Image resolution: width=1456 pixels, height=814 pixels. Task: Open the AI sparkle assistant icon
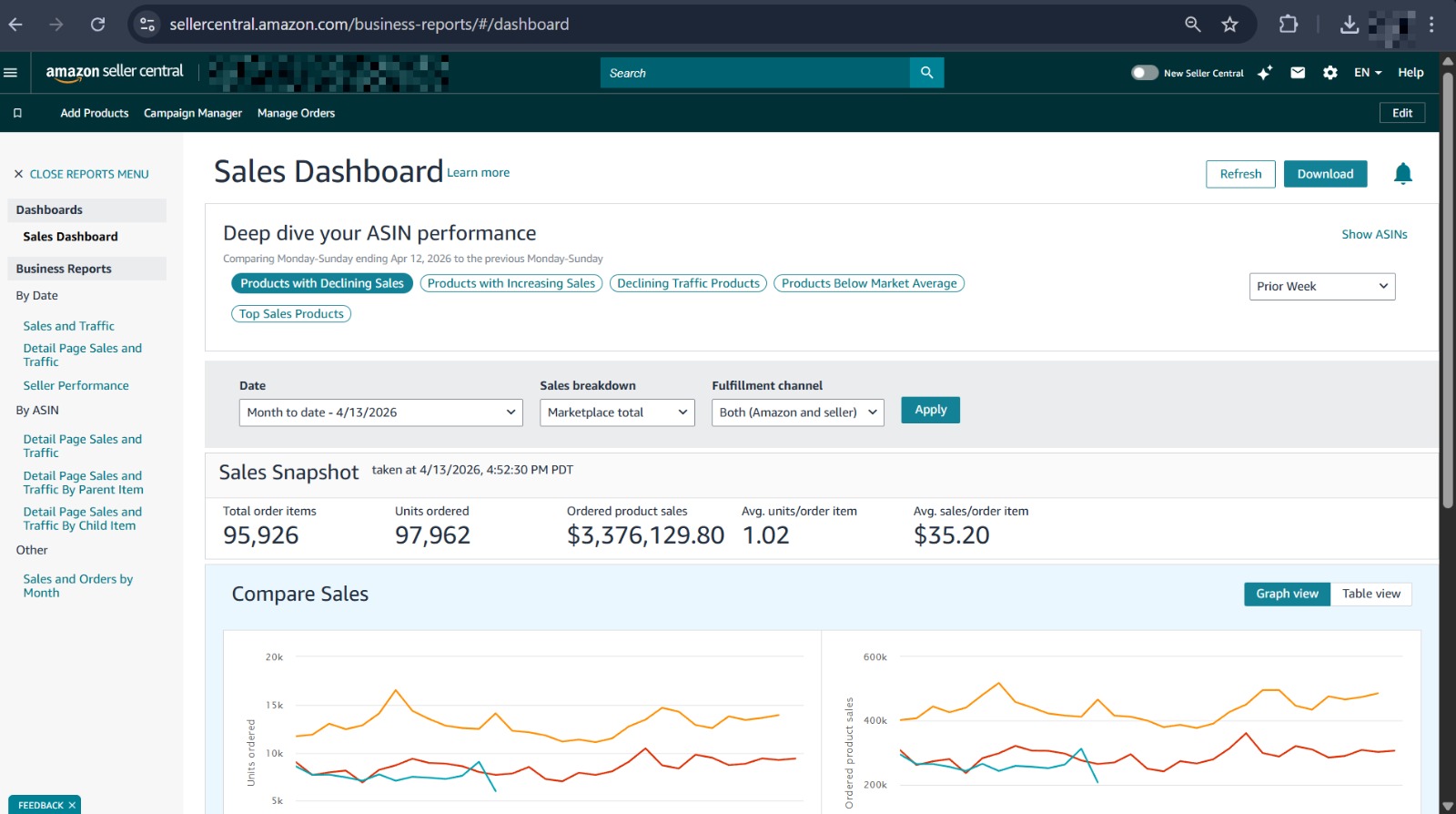(x=1265, y=73)
